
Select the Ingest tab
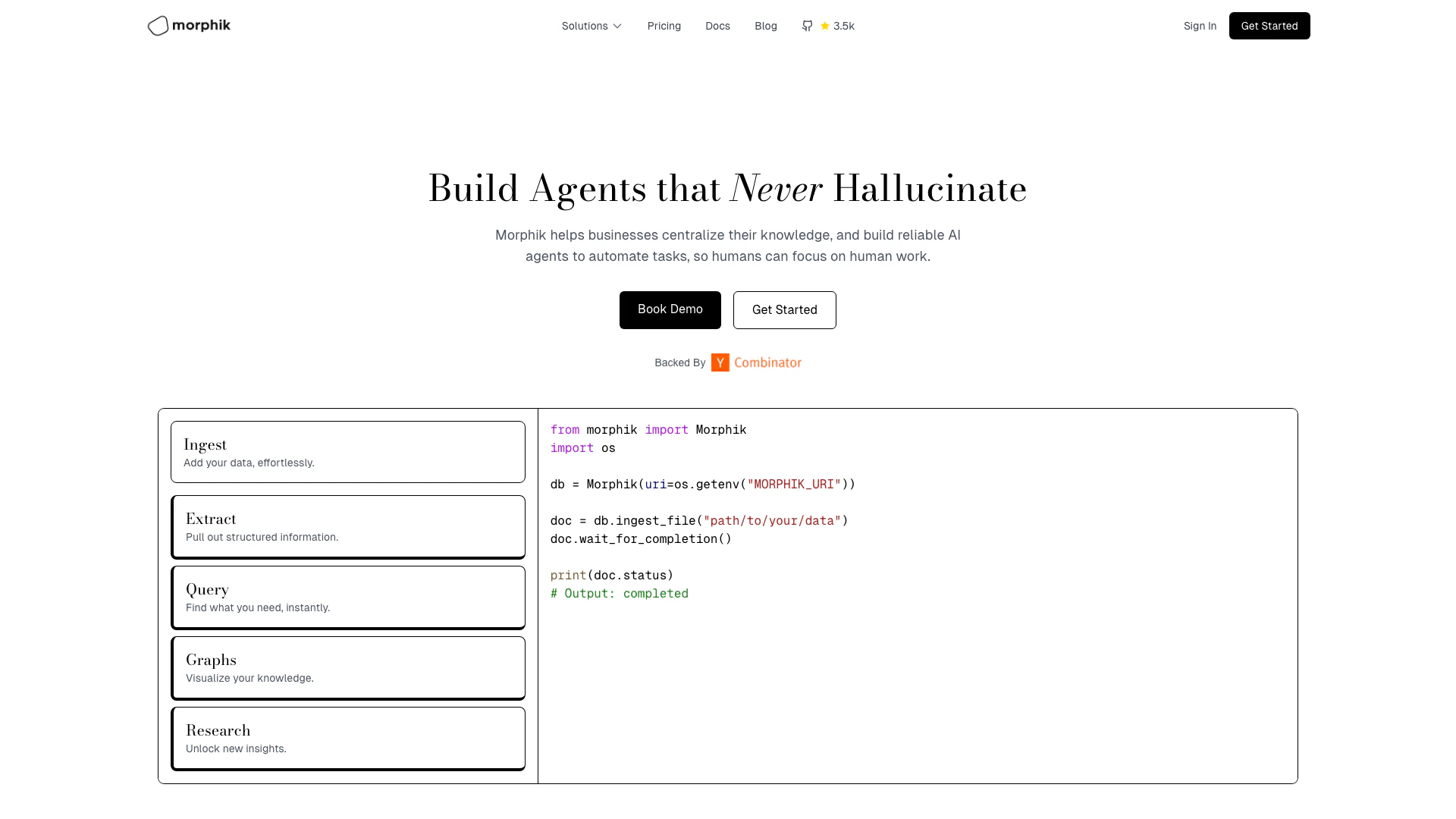[x=347, y=452]
